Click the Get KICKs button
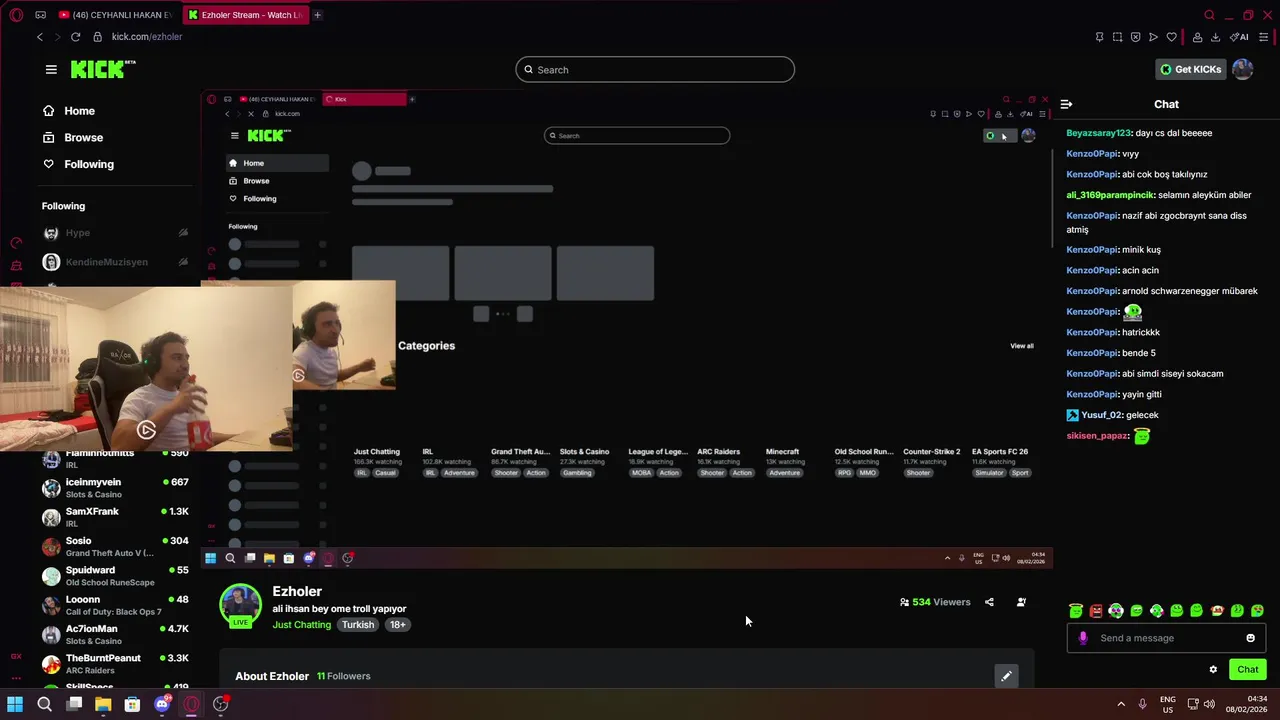 pyautogui.click(x=1190, y=69)
